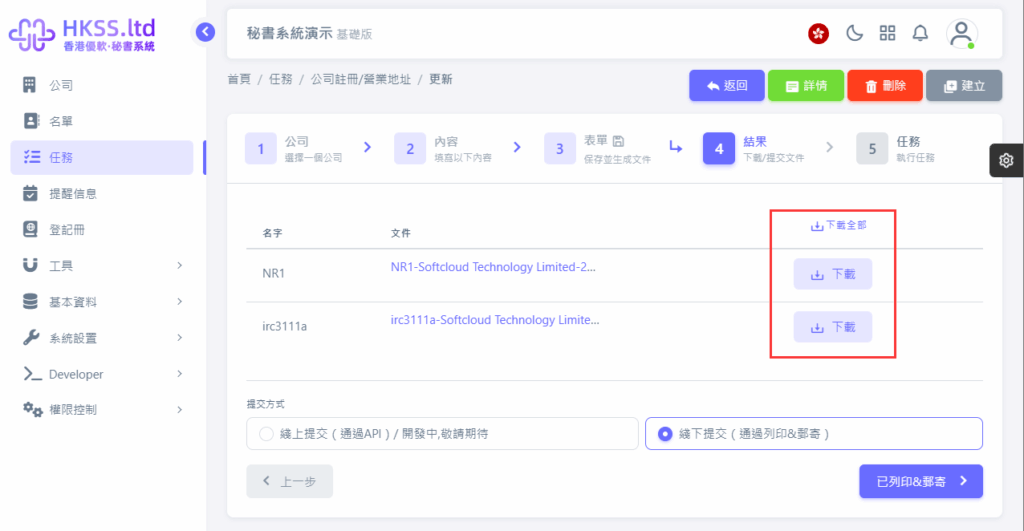Go to step 1 公司 tab

coord(294,149)
